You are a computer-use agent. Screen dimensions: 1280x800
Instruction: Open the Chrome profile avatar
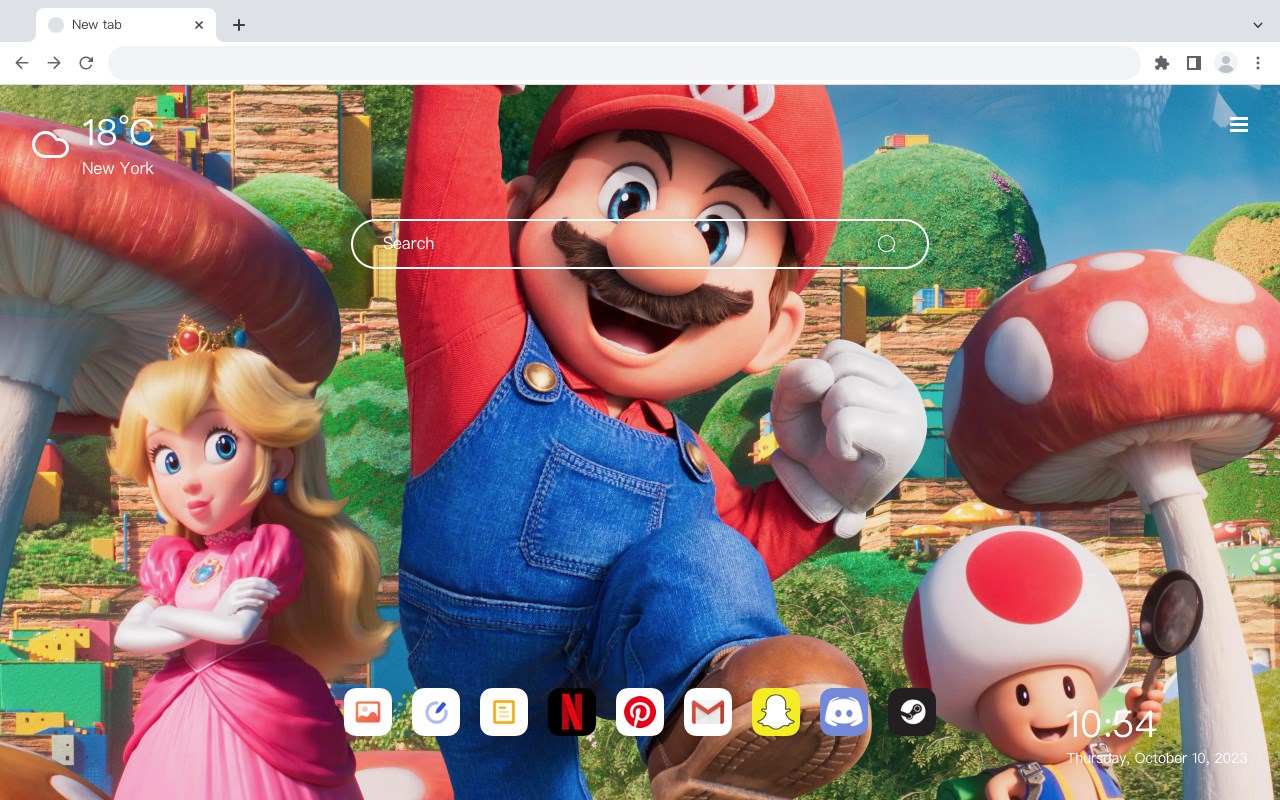(1226, 63)
